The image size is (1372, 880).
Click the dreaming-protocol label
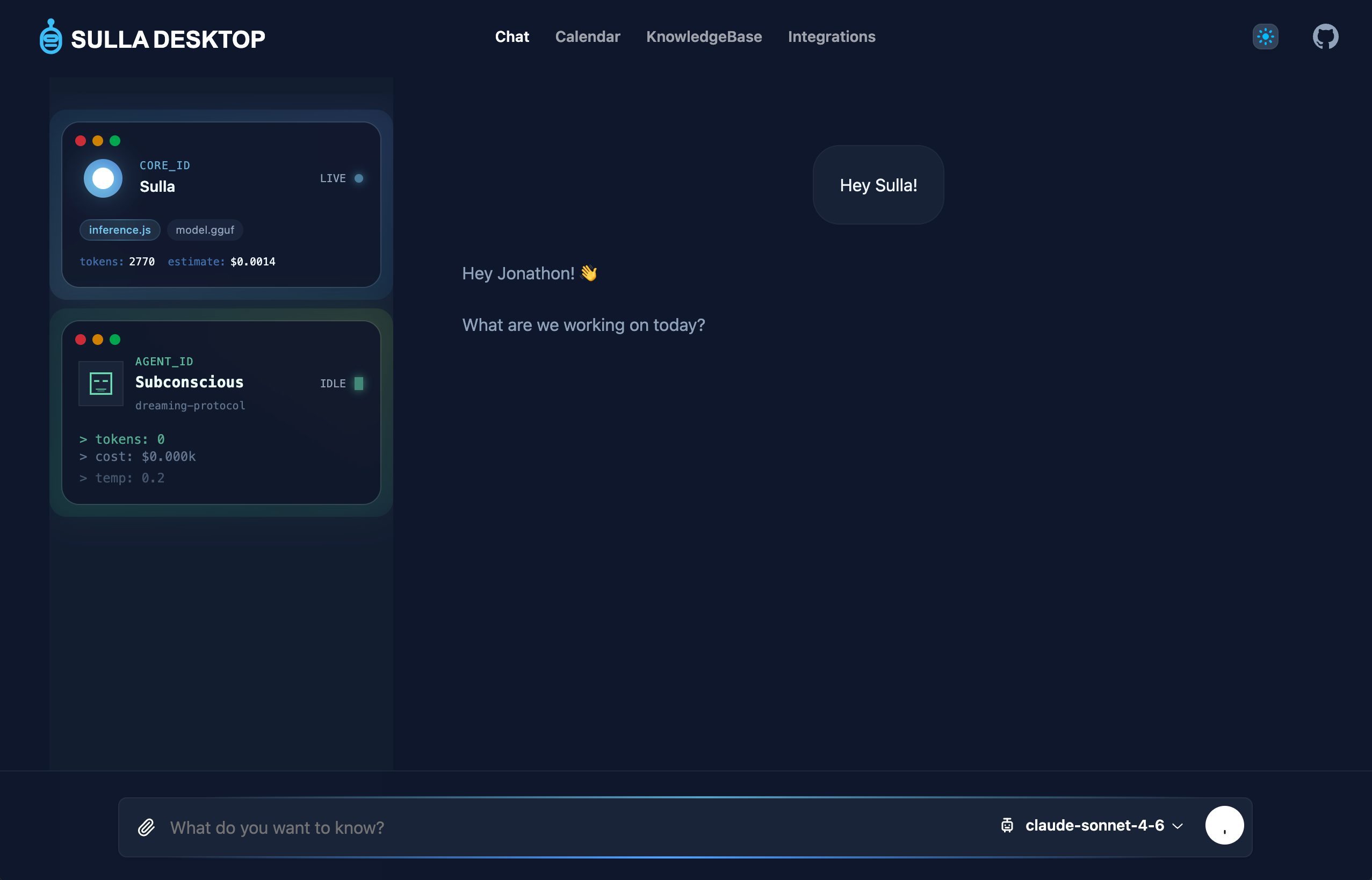point(190,406)
